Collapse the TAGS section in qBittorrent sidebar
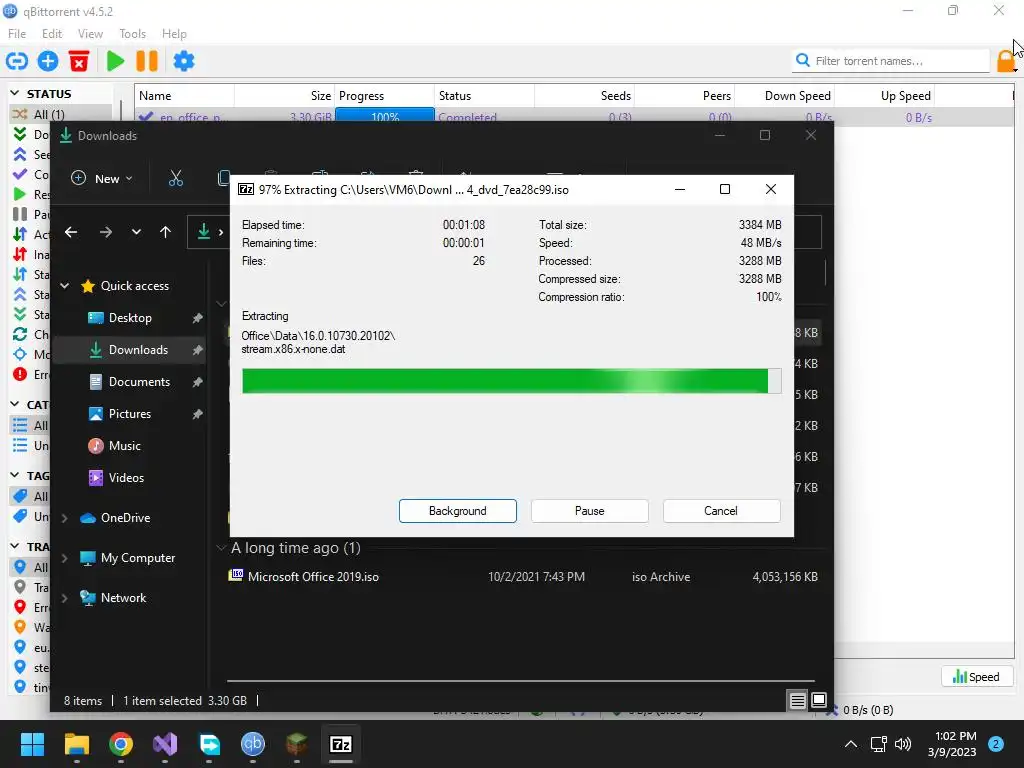 click(x=15, y=475)
